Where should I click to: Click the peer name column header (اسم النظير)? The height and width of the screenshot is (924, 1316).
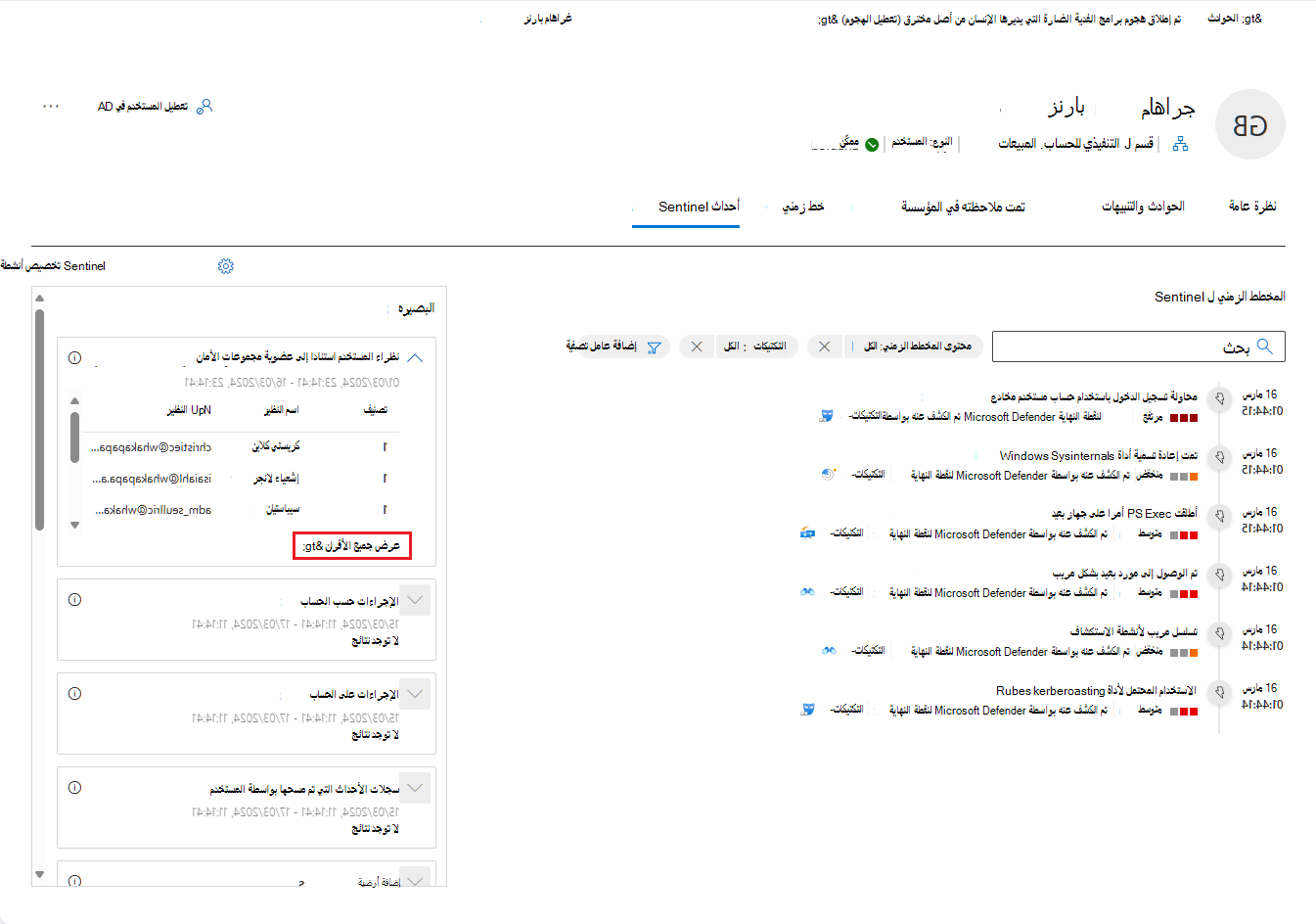coord(282,410)
